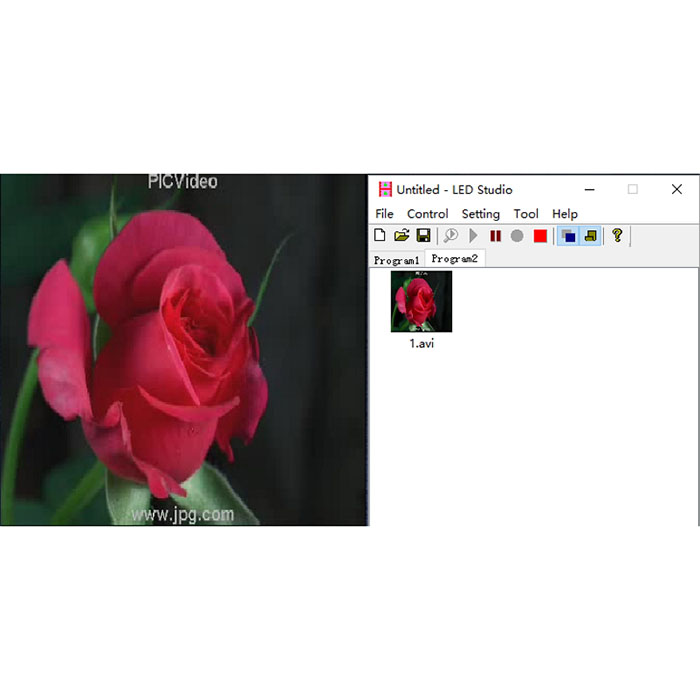Toggle the overlapping blue windows icon

tap(568, 236)
